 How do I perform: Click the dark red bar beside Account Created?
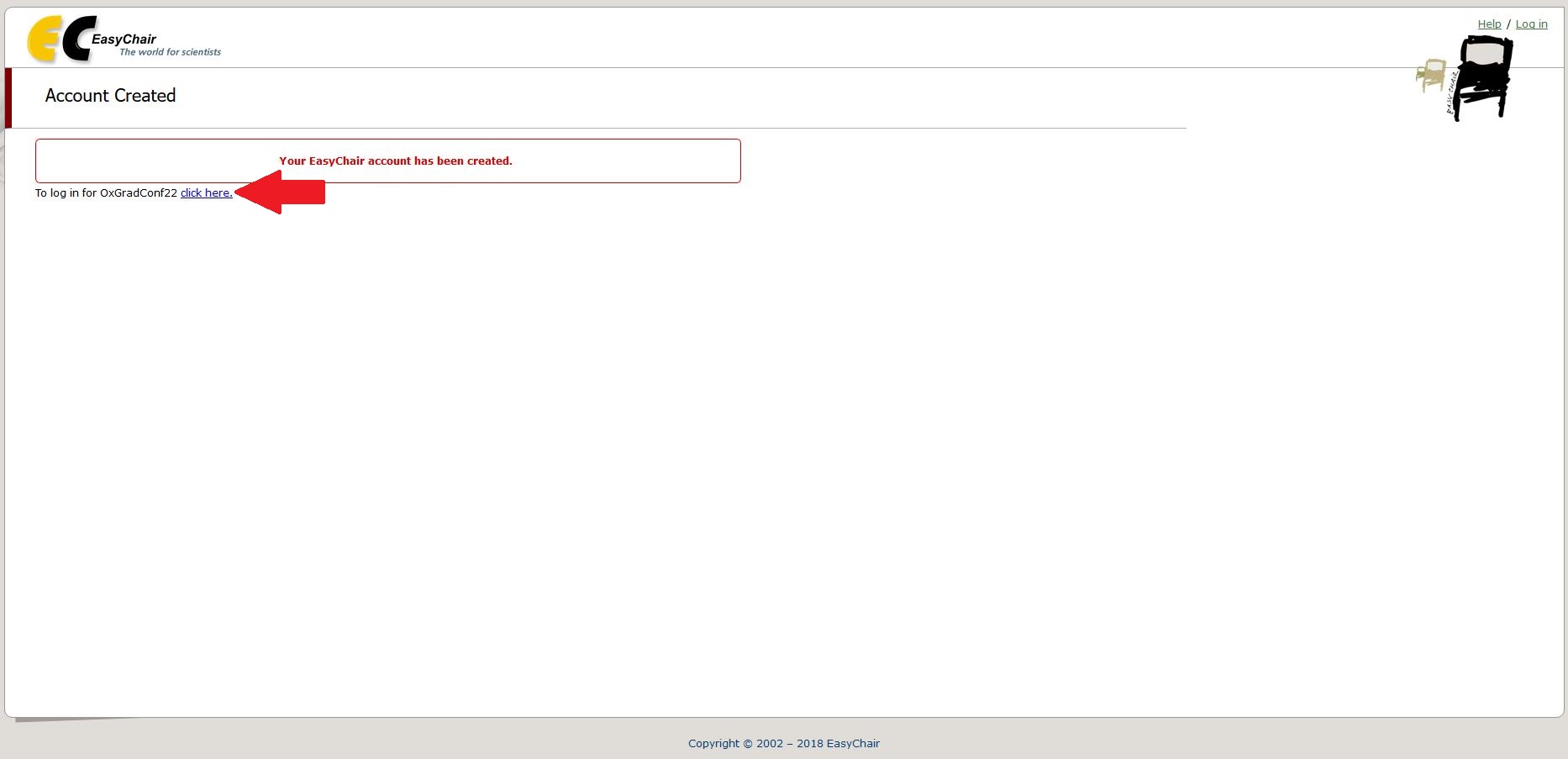point(8,98)
